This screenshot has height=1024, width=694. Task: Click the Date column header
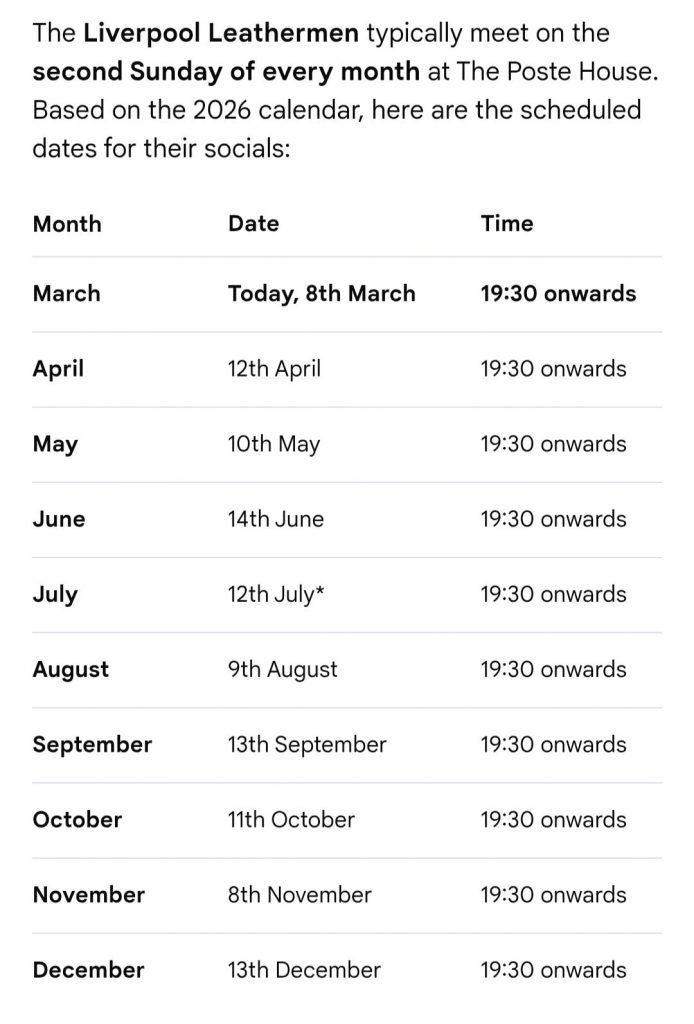pos(253,223)
